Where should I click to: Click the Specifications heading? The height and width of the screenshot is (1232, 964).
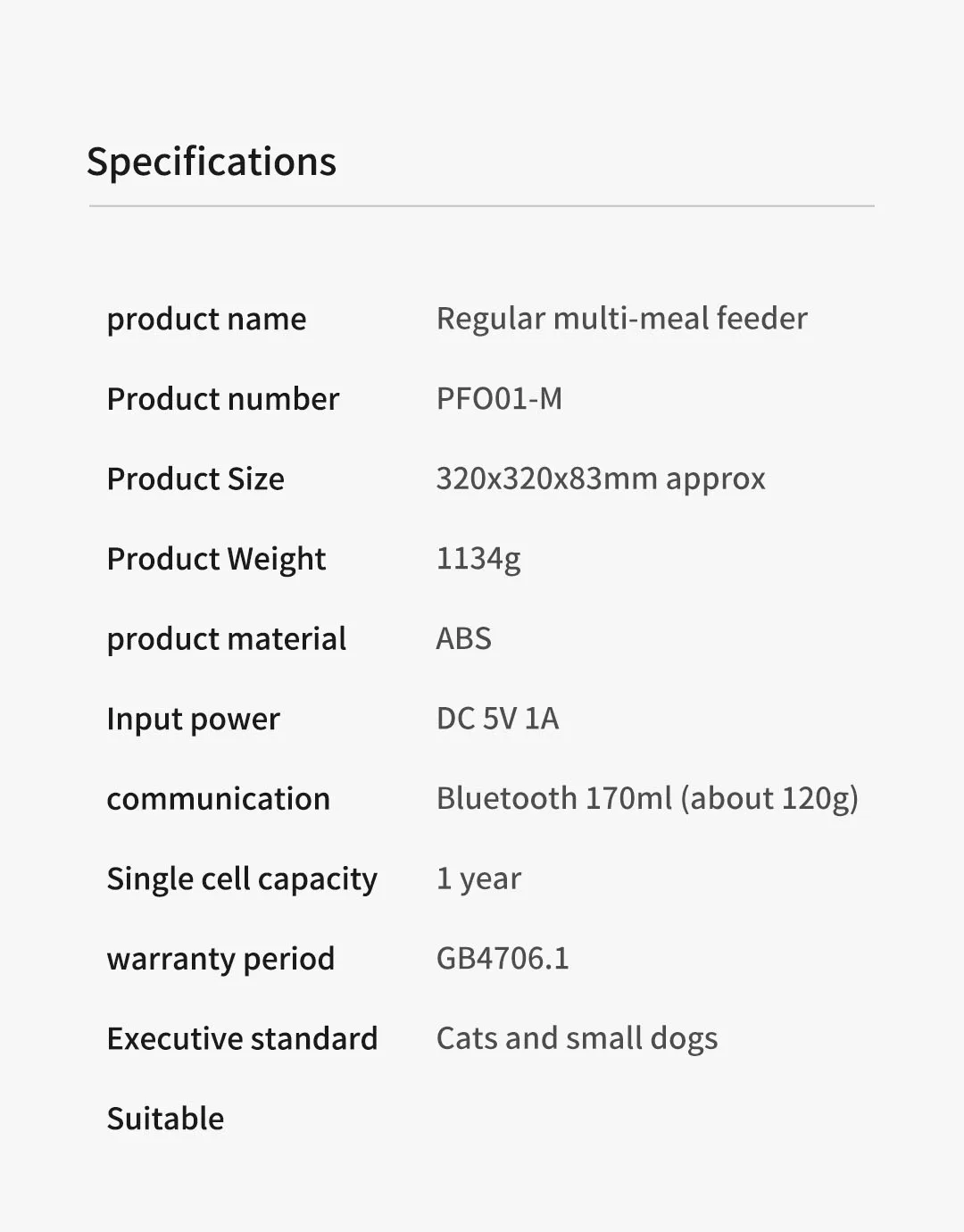point(212,162)
